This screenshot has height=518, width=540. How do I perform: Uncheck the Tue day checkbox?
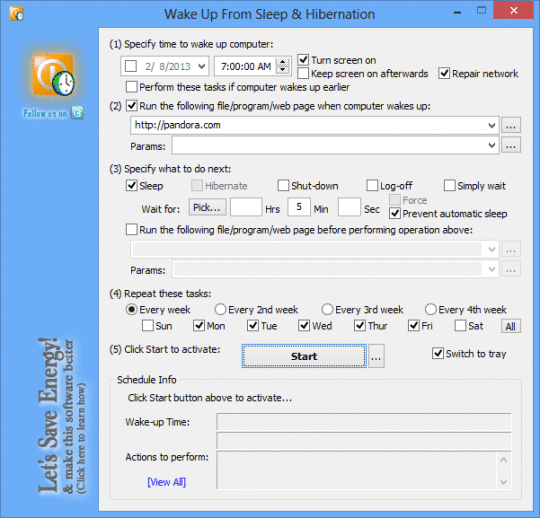tap(253, 325)
